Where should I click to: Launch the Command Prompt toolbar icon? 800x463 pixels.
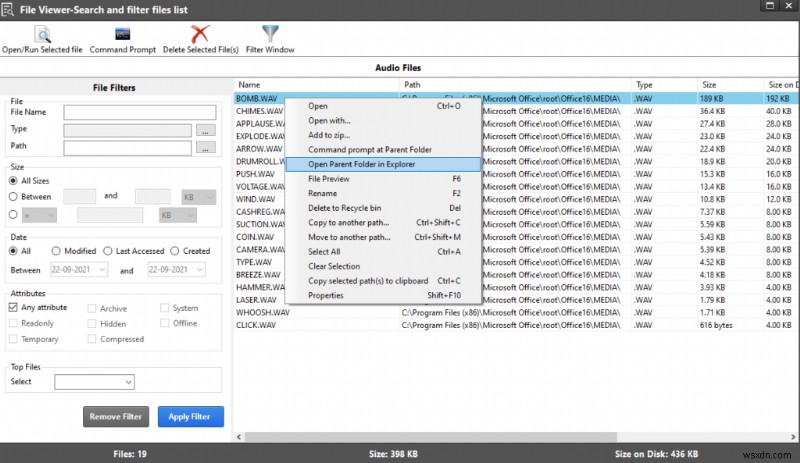tap(122, 34)
